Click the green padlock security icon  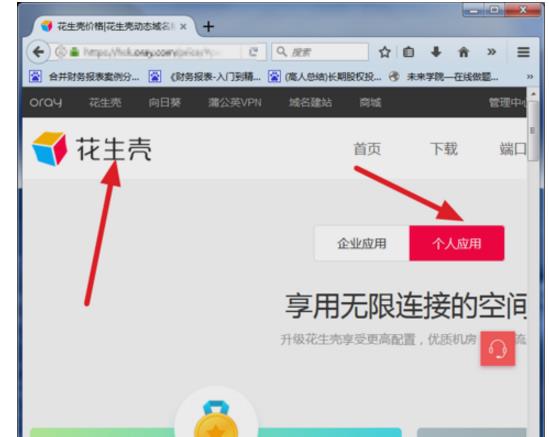(x=74, y=52)
